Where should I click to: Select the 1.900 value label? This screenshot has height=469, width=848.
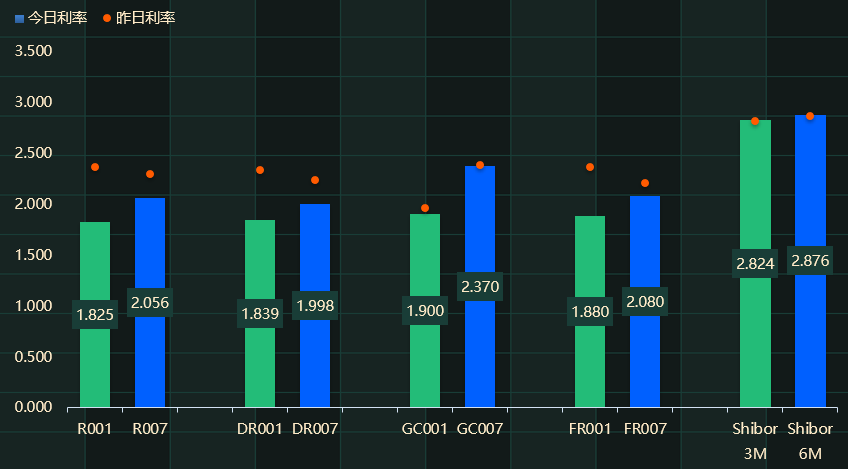click(425, 311)
